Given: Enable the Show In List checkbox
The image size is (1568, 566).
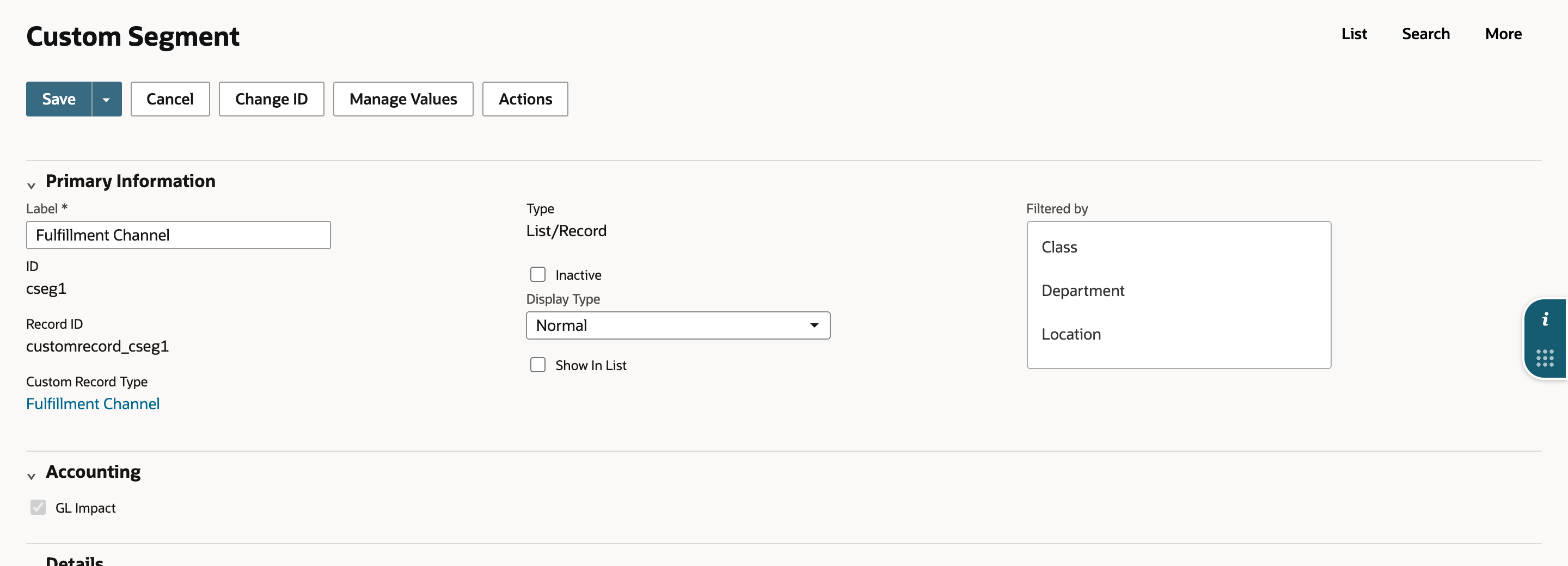Looking at the screenshot, I should pos(537,365).
